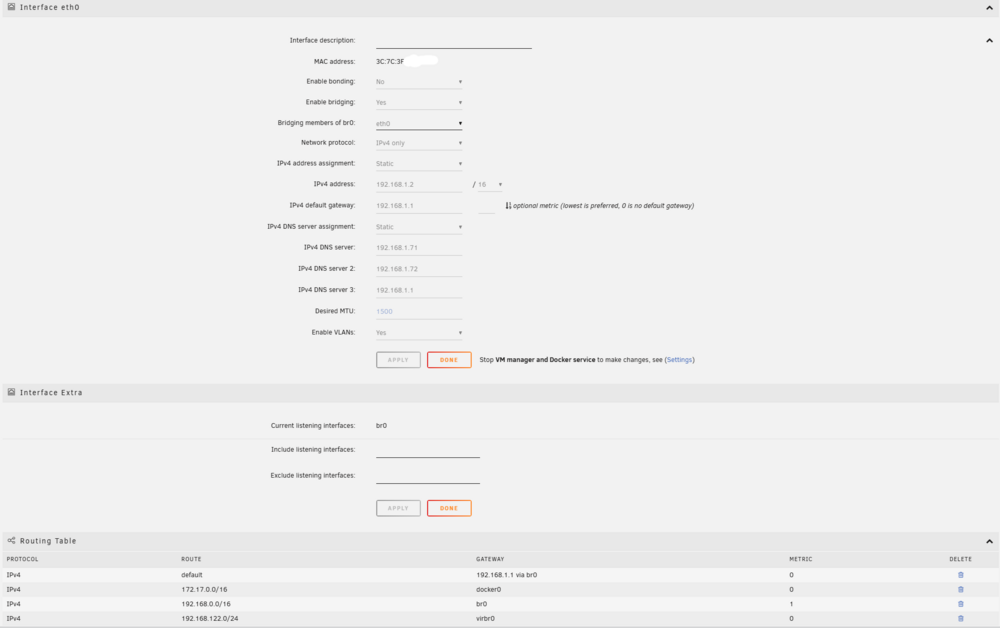Click the IPv4 DNS server field
This screenshot has width=1000, height=628.
tap(419, 247)
